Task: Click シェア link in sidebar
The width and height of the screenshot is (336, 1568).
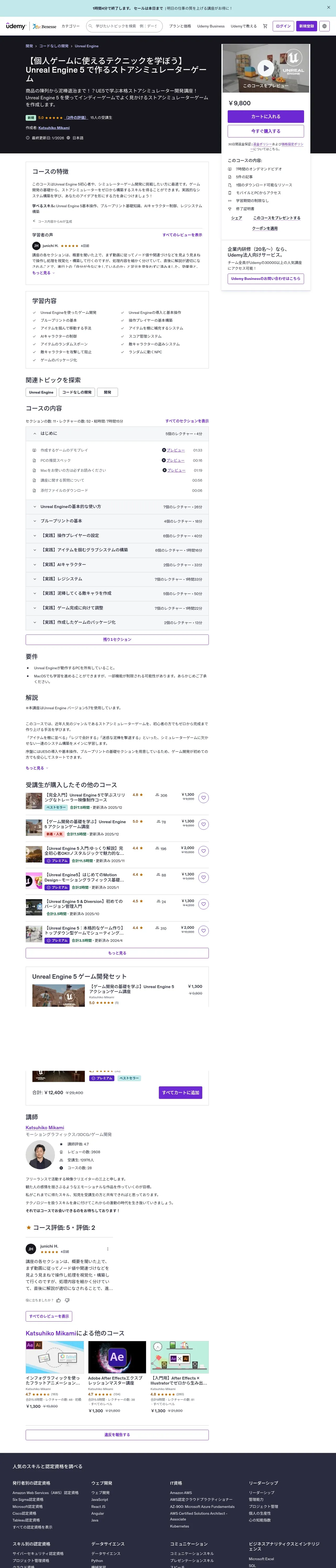Action: click(237, 218)
